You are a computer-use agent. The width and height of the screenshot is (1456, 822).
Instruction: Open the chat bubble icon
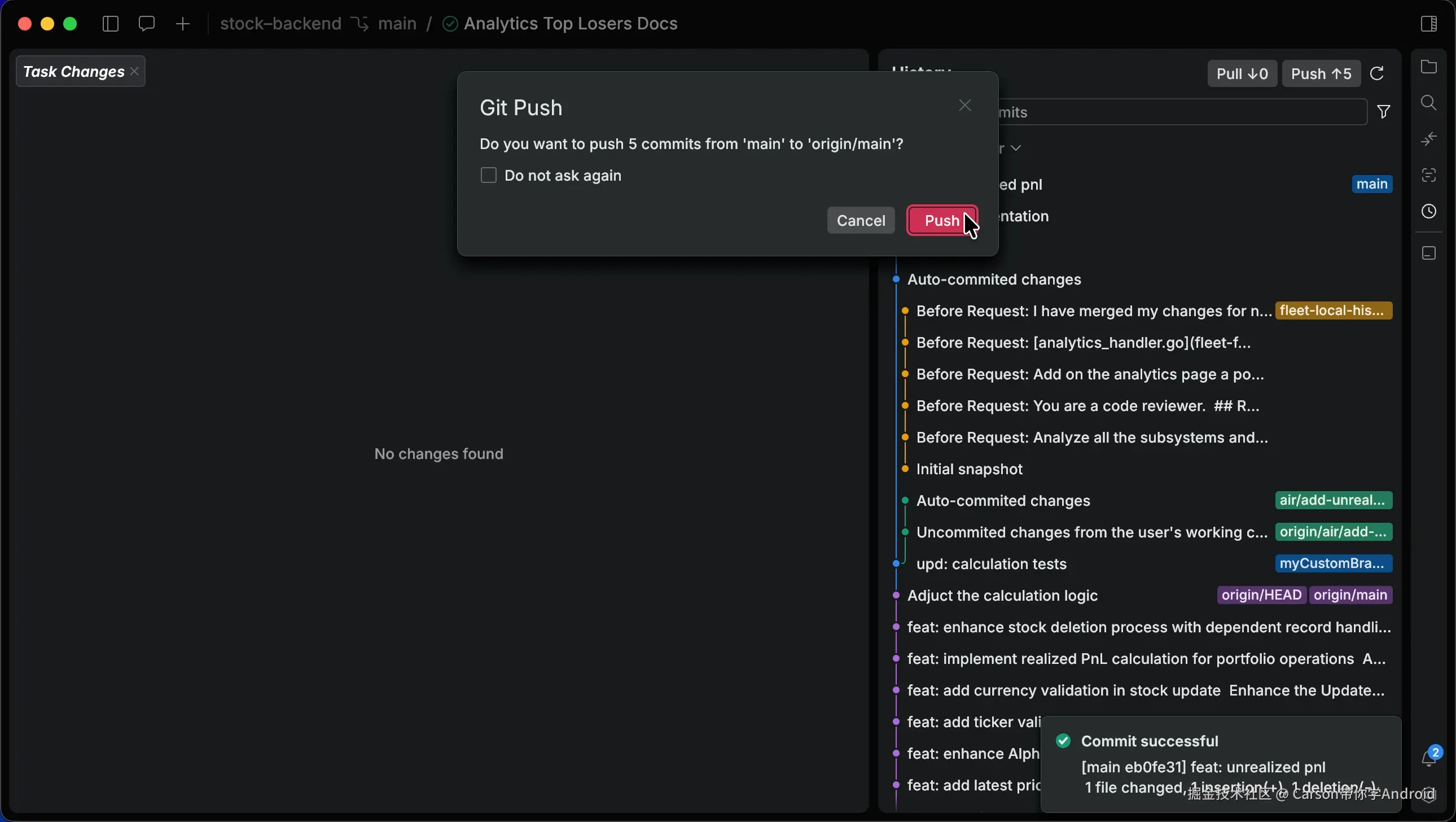pos(146,24)
